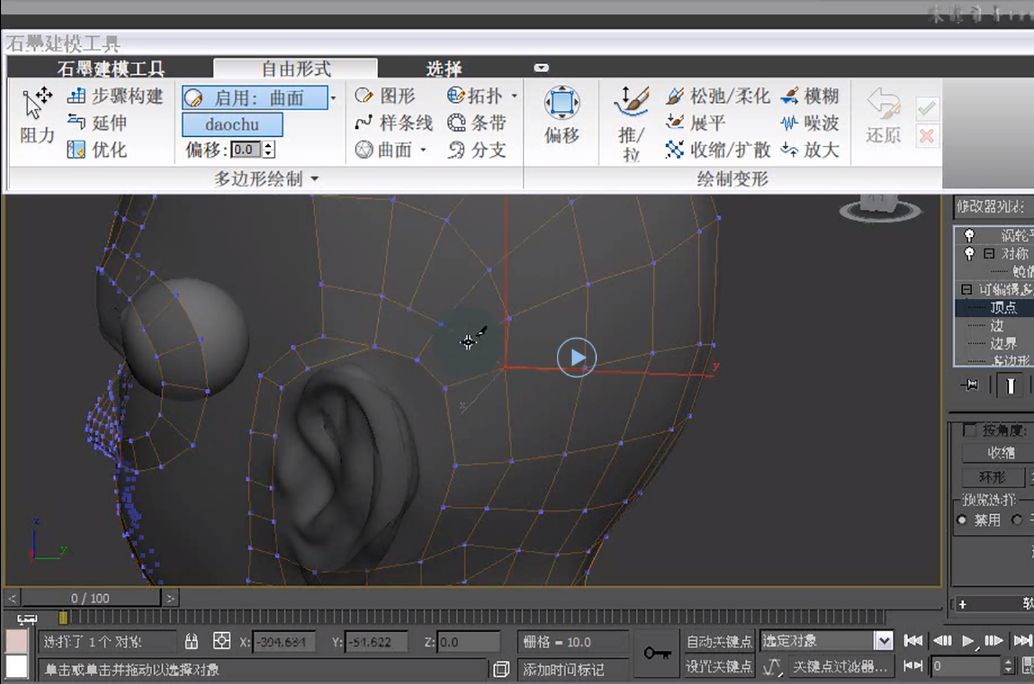Select the 分支 branches tool
Image resolution: width=1034 pixels, height=684 pixels.
477,150
